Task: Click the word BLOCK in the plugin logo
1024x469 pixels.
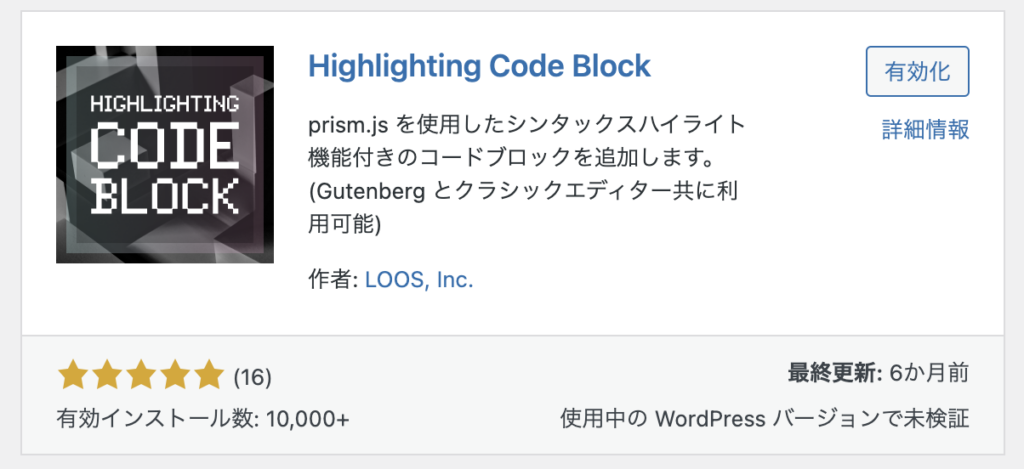Action: (x=165, y=196)
